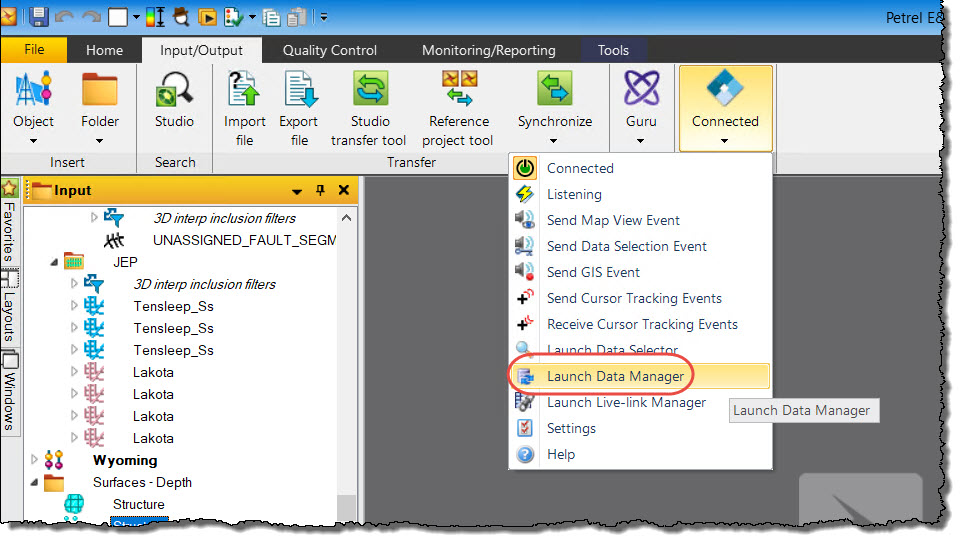Click the Structure surface globe icon

[74, 504]
